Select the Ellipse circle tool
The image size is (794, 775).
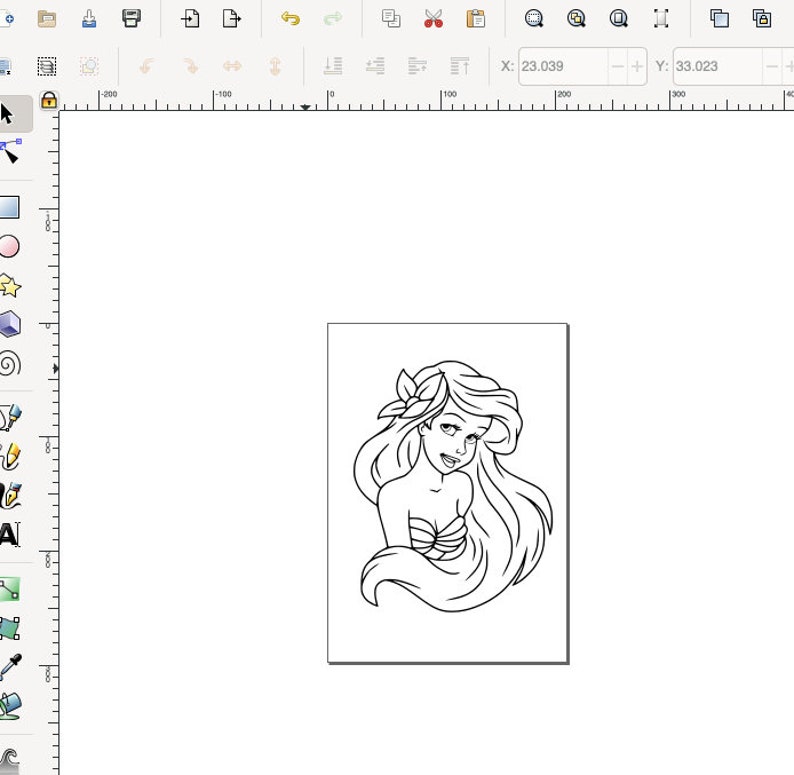[x=9, y=247]
